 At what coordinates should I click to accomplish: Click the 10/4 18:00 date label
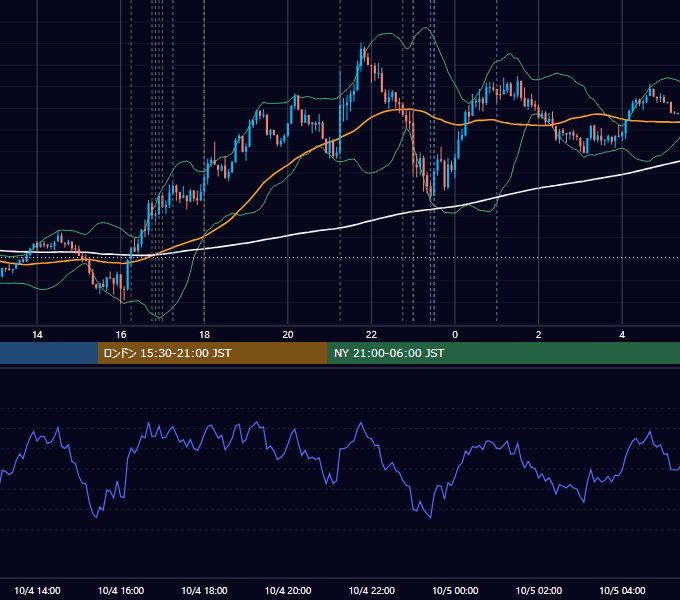tap(204, 590)
